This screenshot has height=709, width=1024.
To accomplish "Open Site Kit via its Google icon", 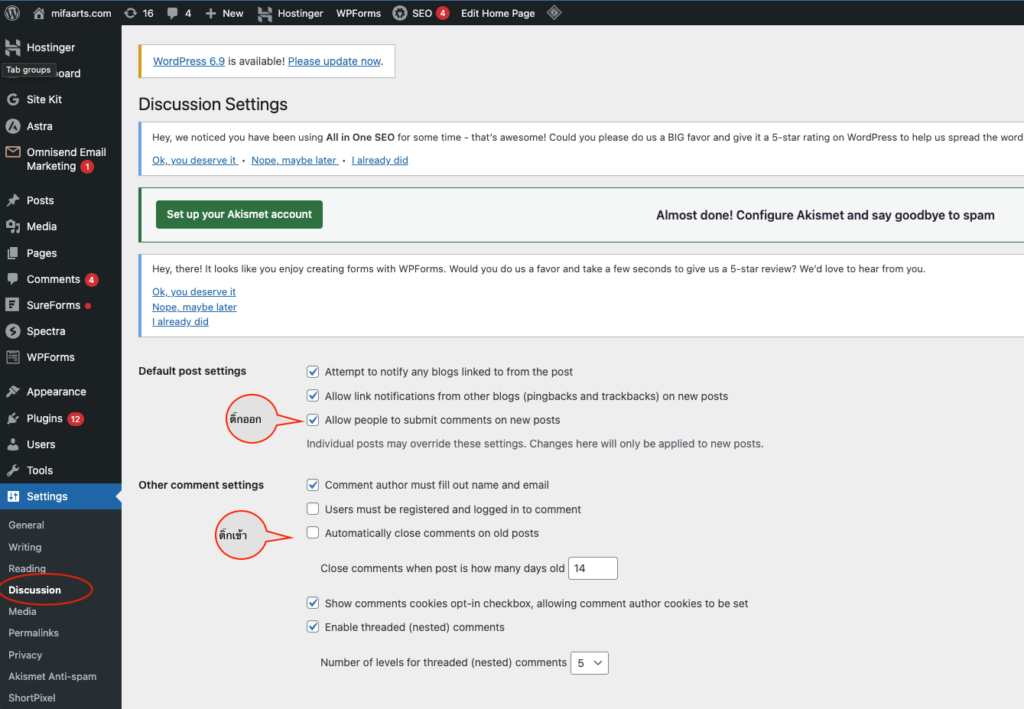I will (13, 100).
